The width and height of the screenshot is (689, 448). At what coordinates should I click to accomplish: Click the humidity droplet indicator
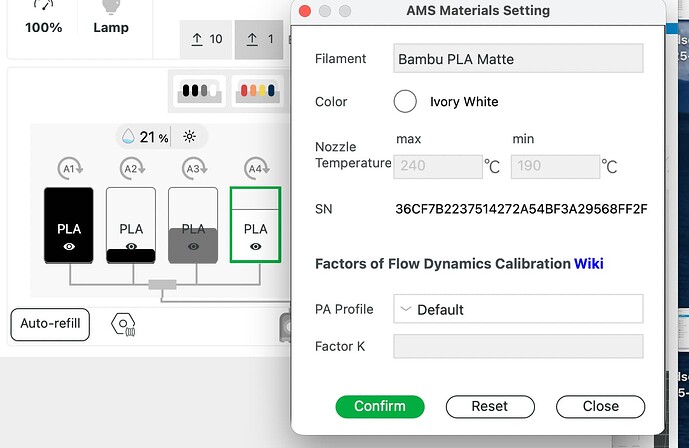click(128, 137)
